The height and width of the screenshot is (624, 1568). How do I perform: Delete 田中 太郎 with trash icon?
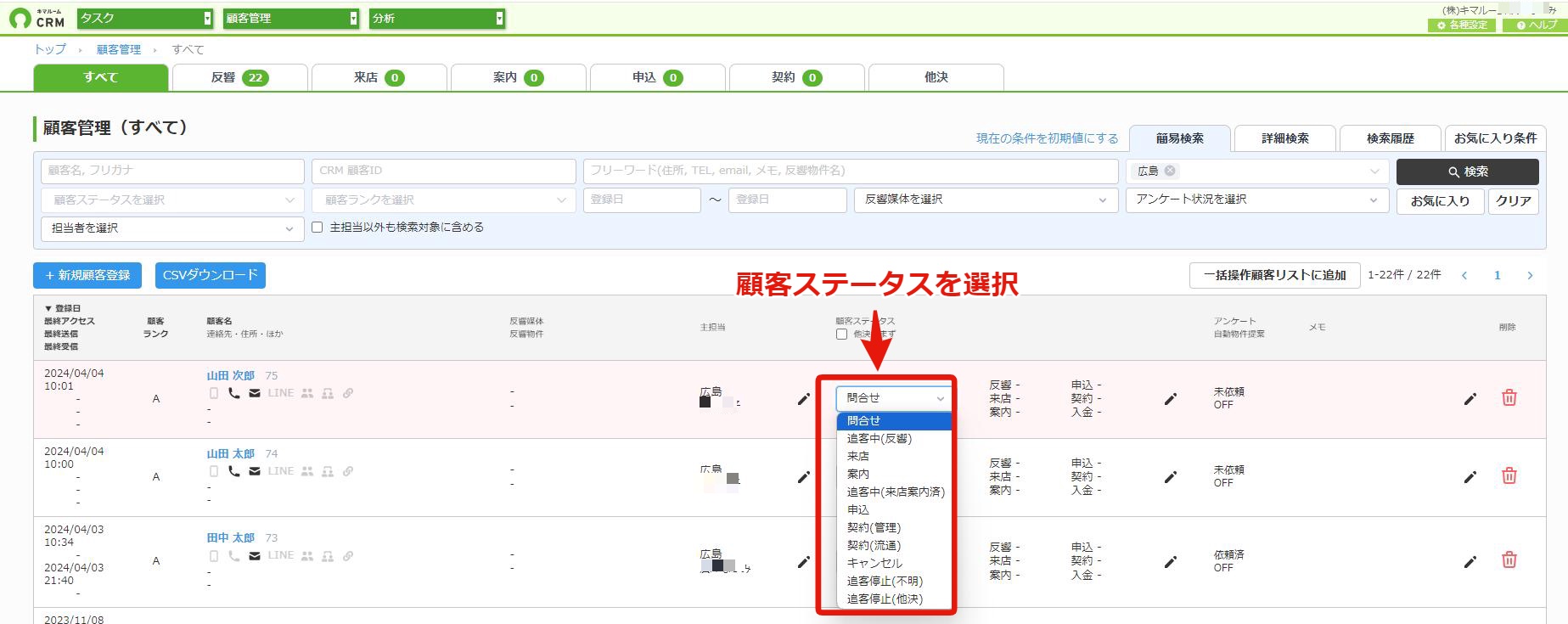1509,559
